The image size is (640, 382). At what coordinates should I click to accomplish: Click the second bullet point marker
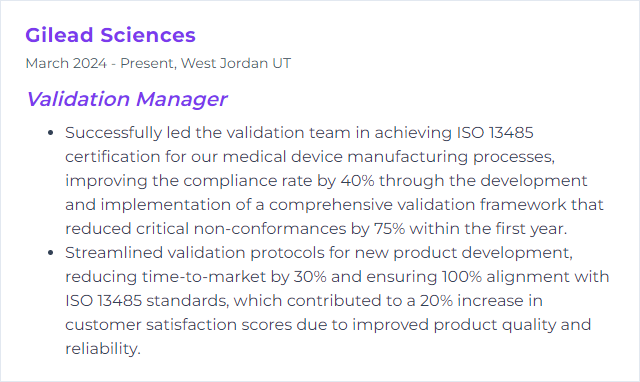click(51, 253)
